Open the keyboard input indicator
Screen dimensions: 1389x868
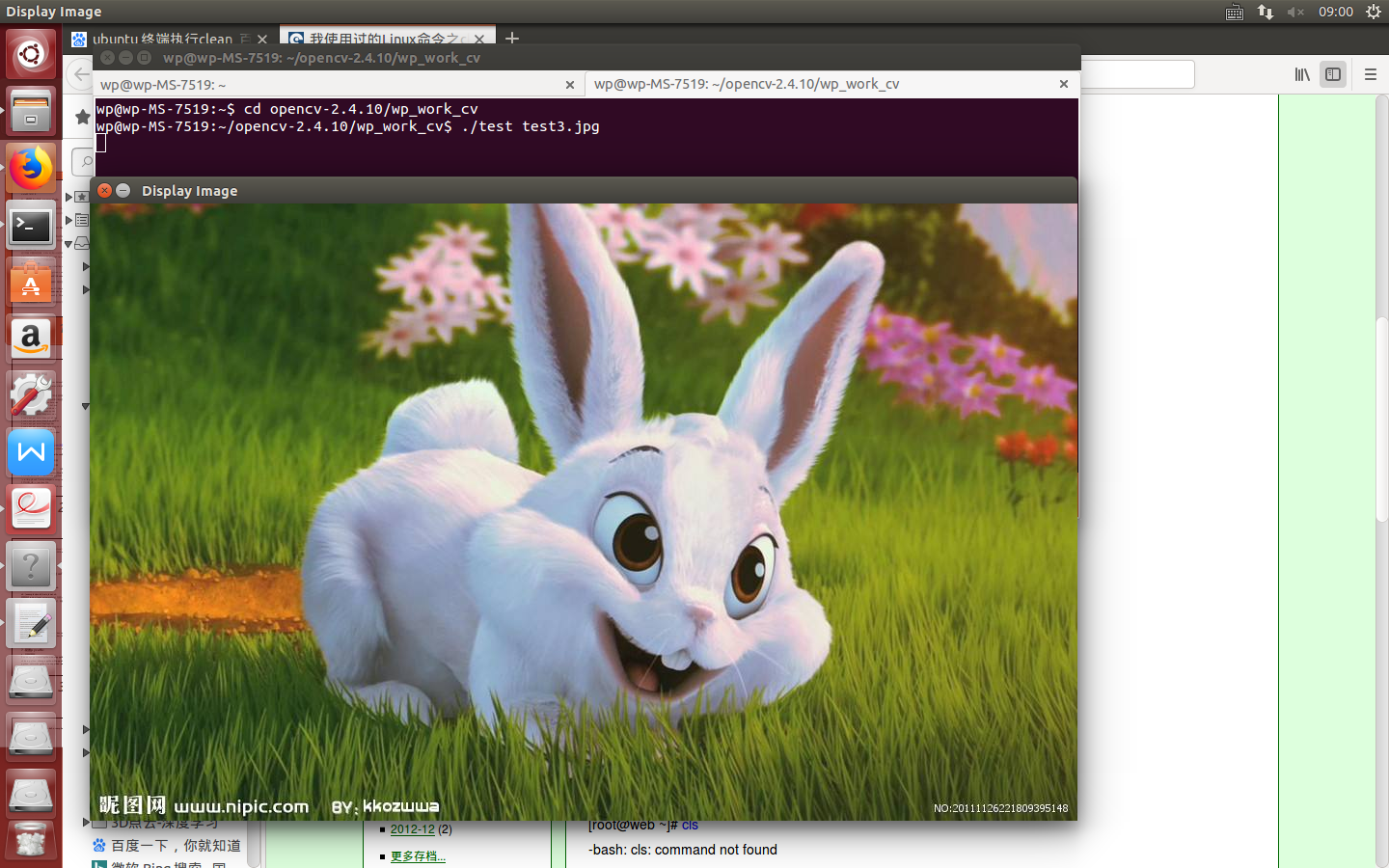[1235, 12]
